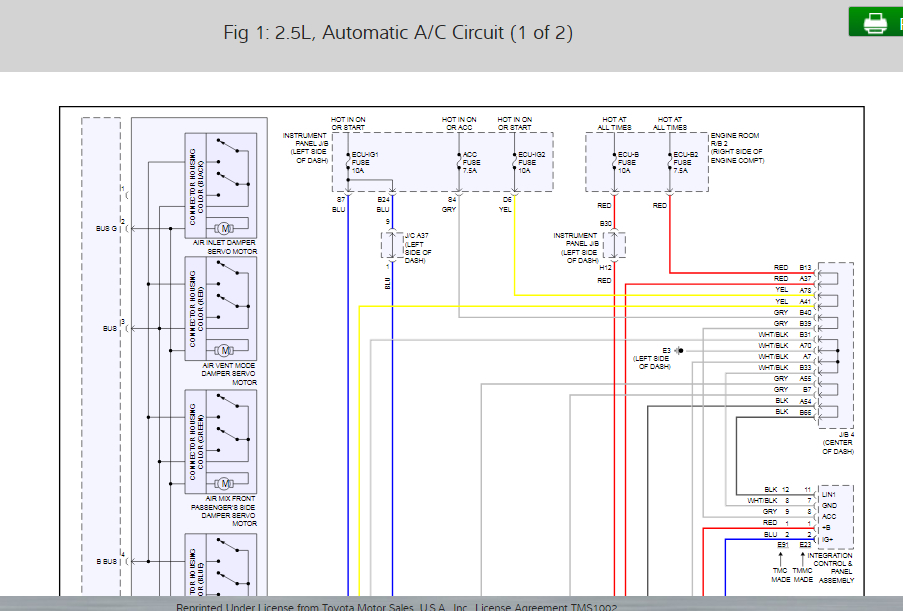The height and width of the screenshot is (611, 903).
Task: Click the Integration Control & Panel Assembly label
Action: [833, 568]
